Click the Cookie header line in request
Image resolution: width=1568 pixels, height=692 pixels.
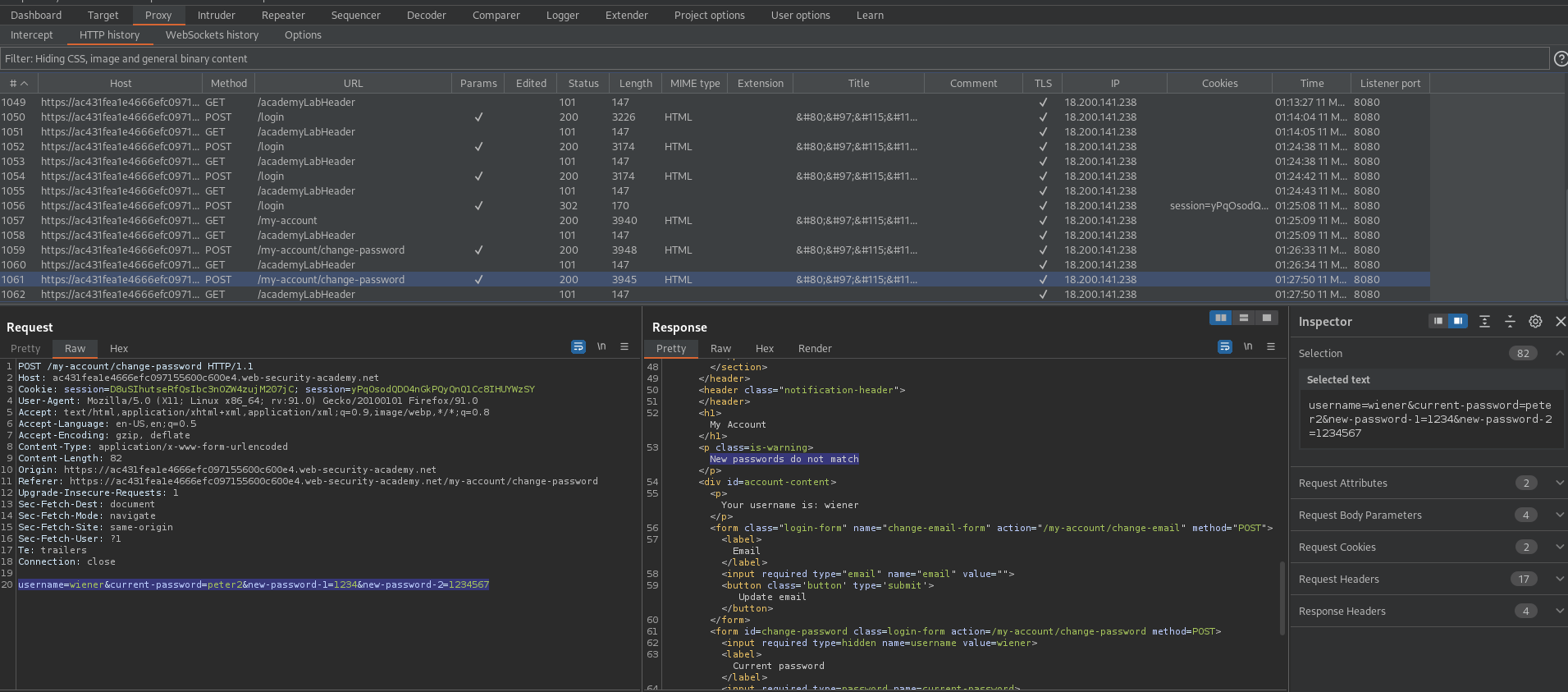click(277, 389)
